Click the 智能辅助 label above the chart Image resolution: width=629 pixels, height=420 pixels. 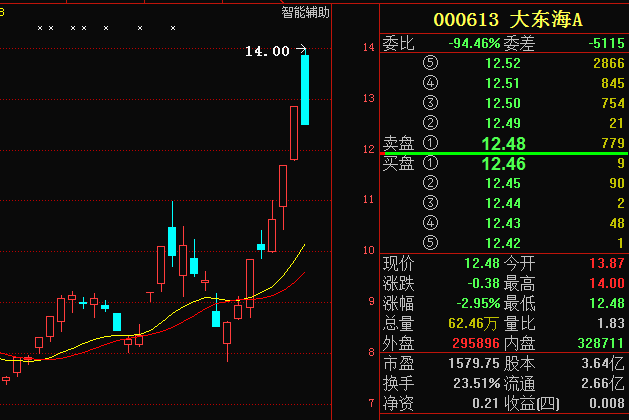pos(305,12)
